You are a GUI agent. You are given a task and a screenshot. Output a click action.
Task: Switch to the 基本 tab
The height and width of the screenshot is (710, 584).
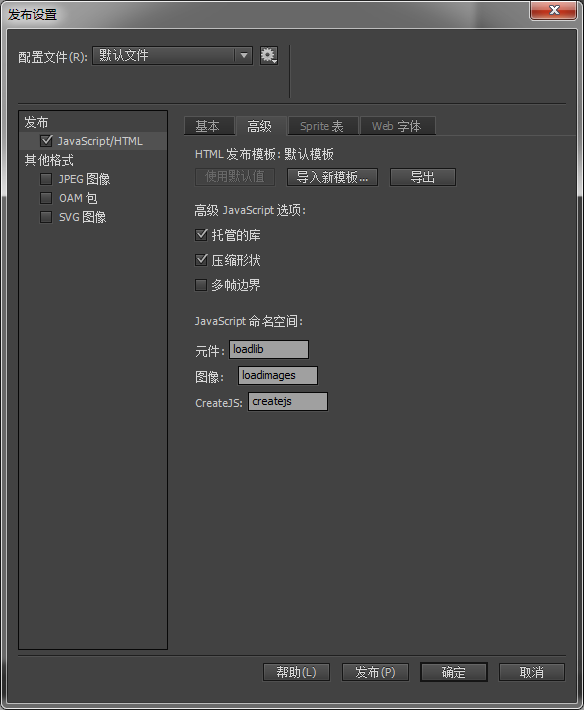209,126
